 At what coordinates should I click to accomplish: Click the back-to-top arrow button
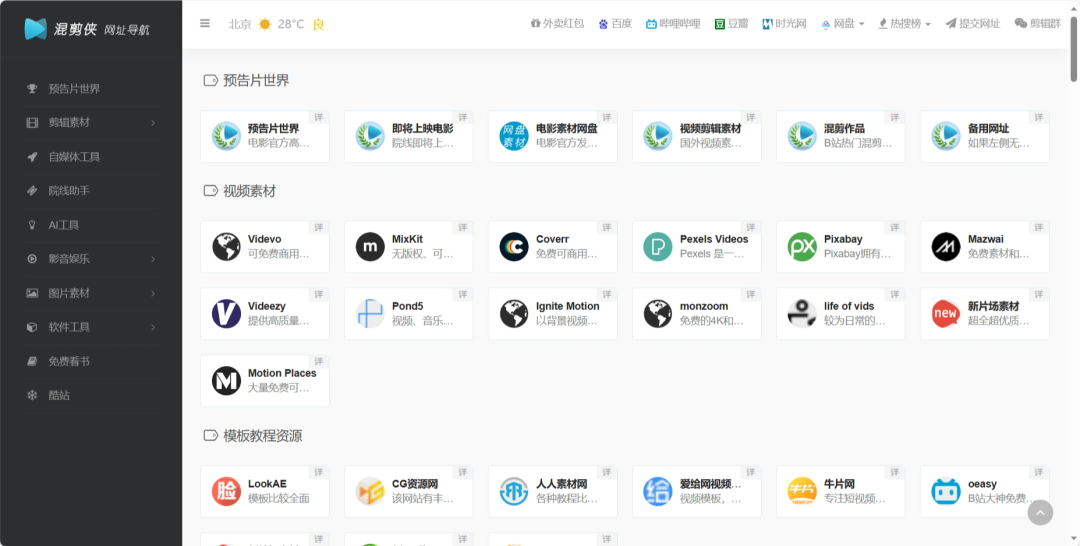[1040, 512]
